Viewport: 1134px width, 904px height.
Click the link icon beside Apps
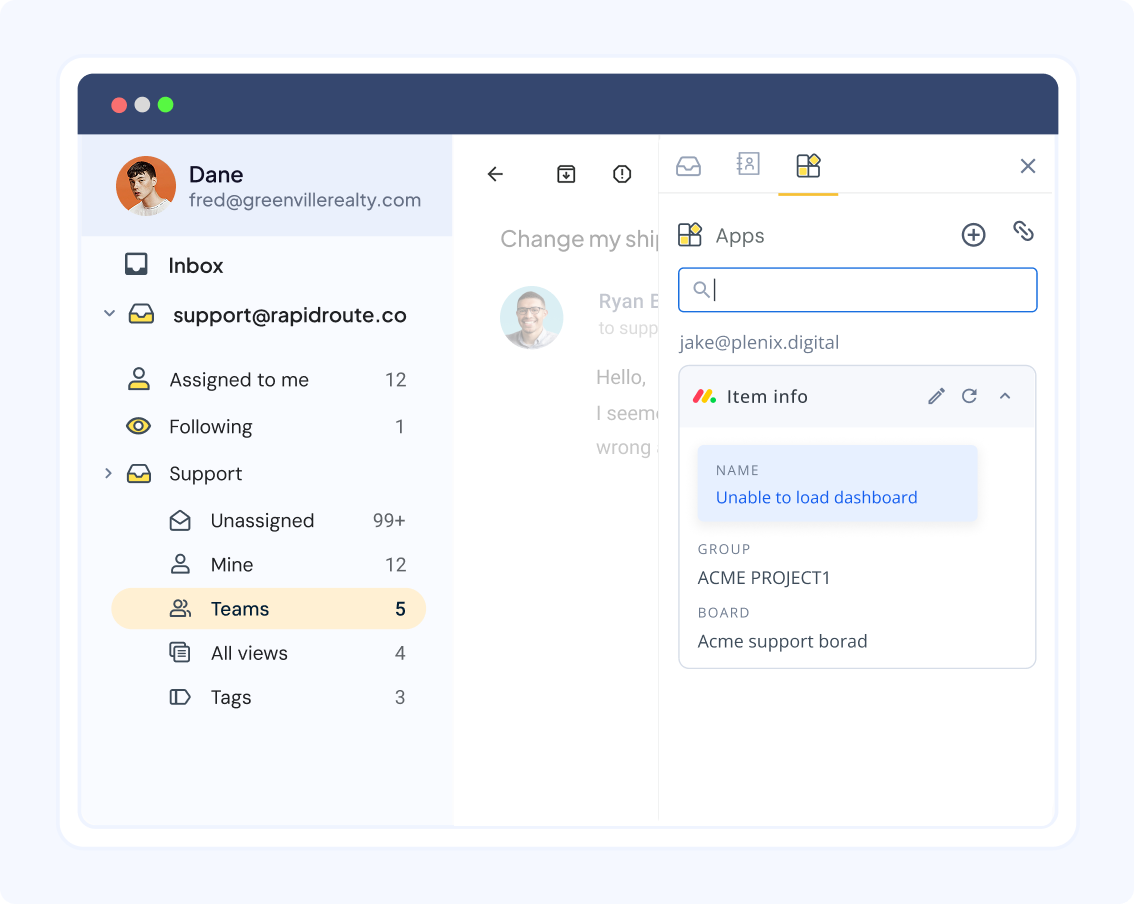tap(1023, 232)
